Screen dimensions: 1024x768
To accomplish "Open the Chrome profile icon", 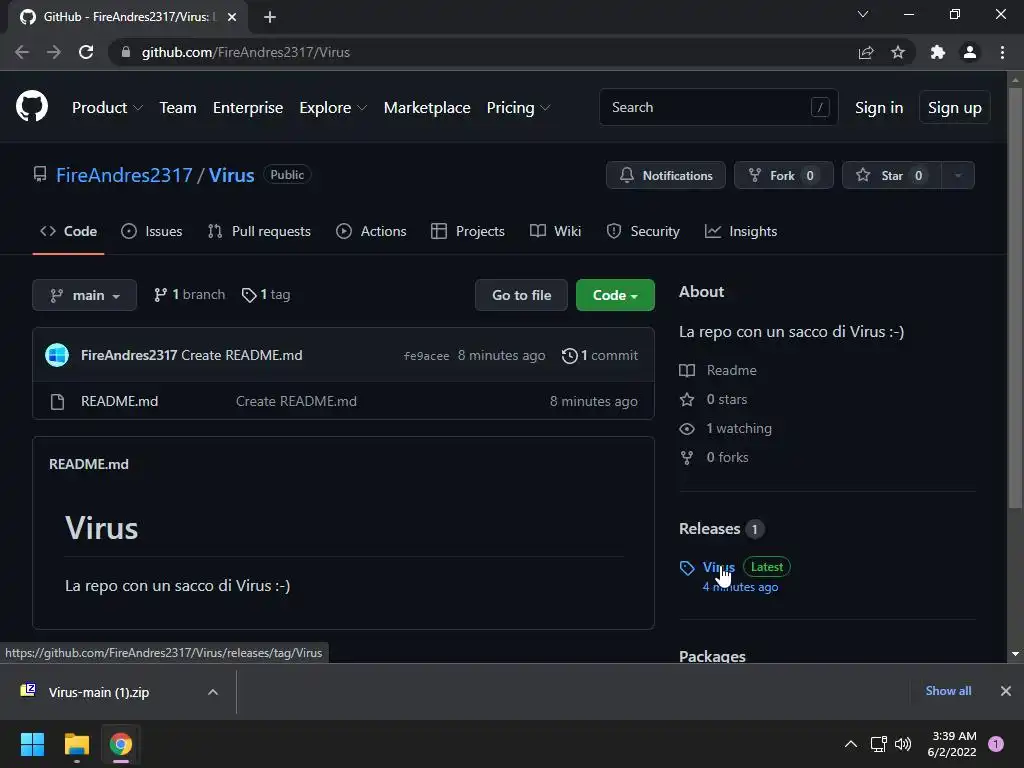I will point(970,52).
